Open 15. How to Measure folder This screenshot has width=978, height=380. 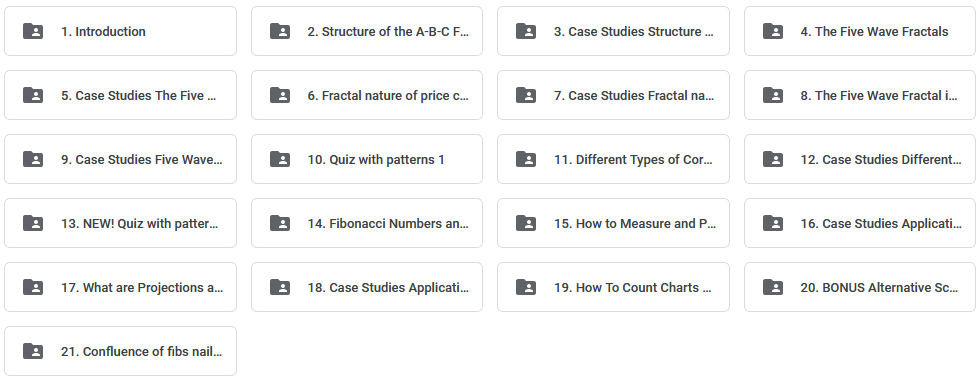click(613, 223)
